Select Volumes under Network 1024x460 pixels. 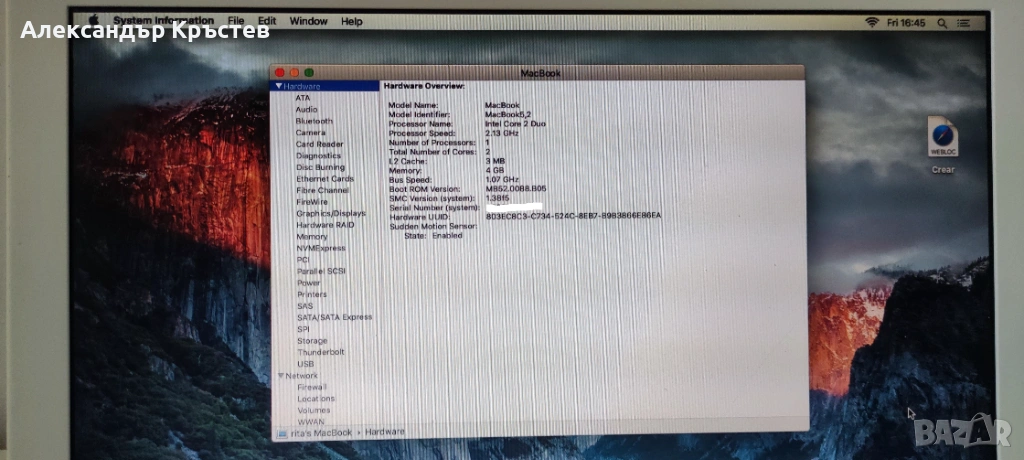click(314, 410)
